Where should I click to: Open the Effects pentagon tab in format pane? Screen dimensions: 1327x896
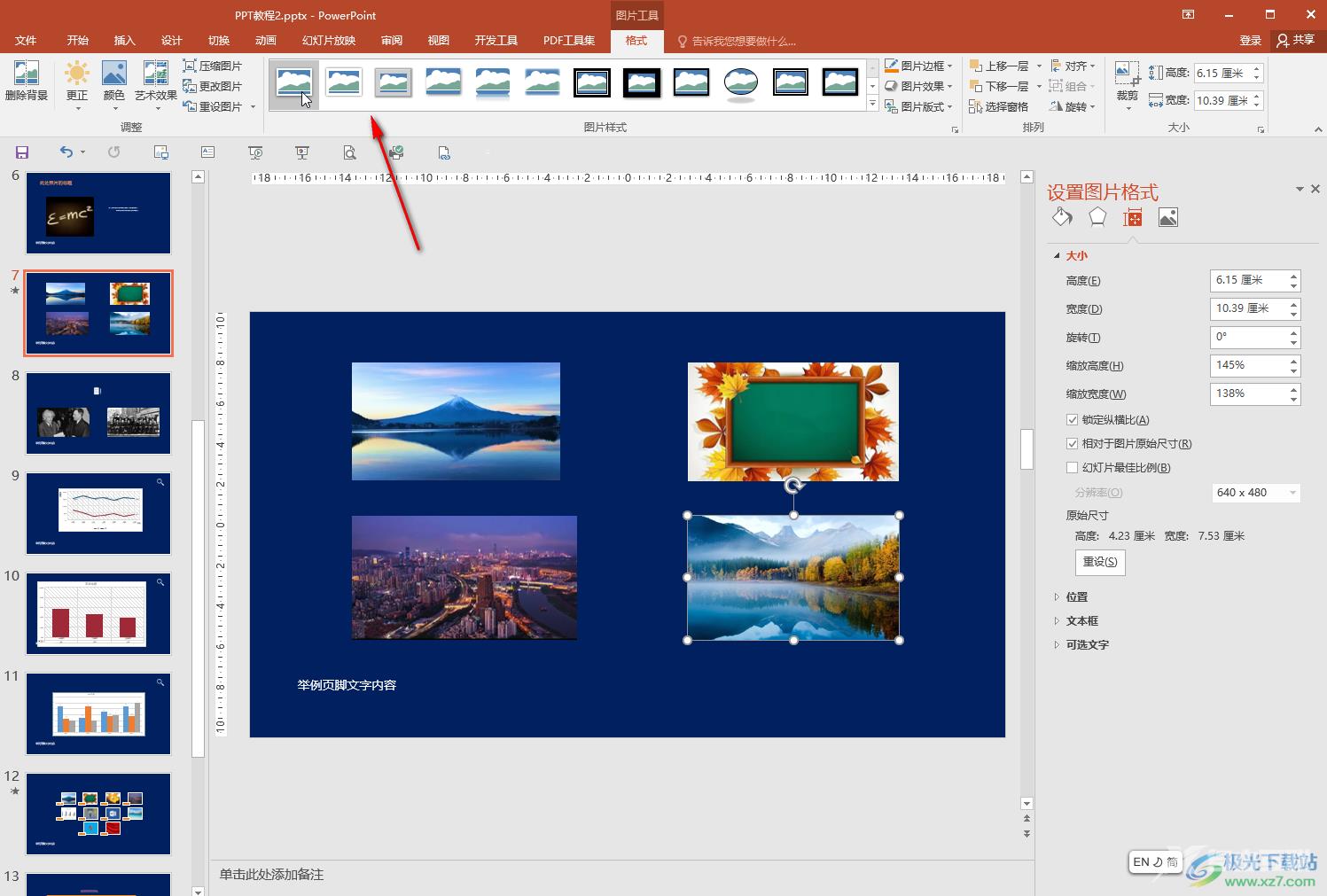(x=1097, y=217)
